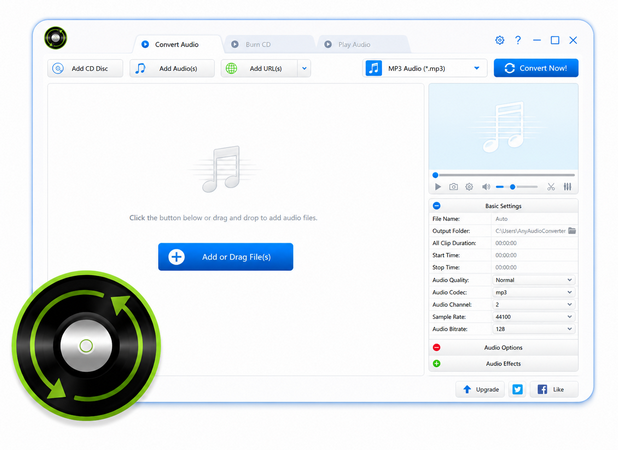Adjust the volume slider
The image size is (618, 450).
click(x=517, y=187)
